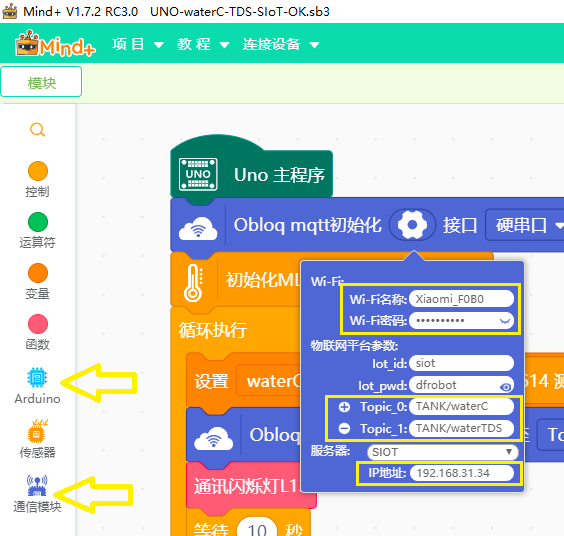This screenshot has width=564, height=536.
Task: Click the Topic_1 field TANK/waterTDS
Action: [x=461, y=428]
